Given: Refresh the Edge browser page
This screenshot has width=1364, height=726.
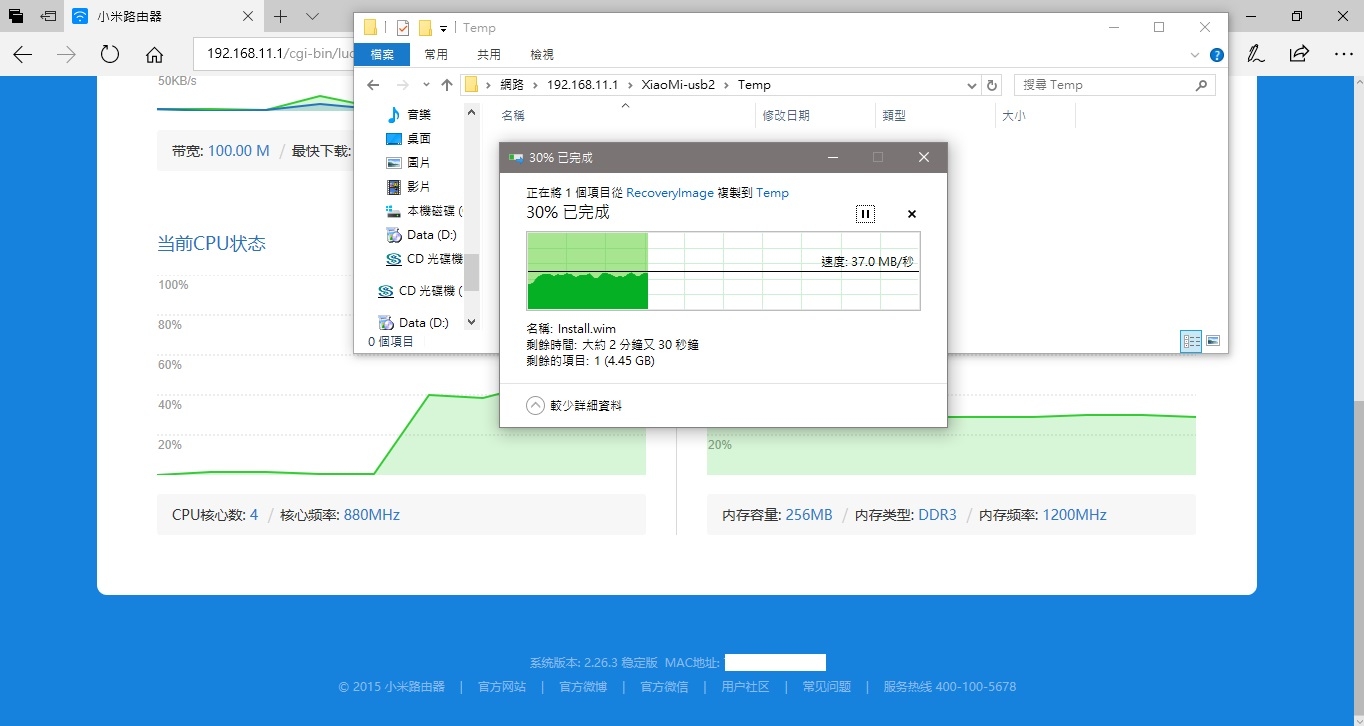Looking at the screenshot, I should 110,54.
